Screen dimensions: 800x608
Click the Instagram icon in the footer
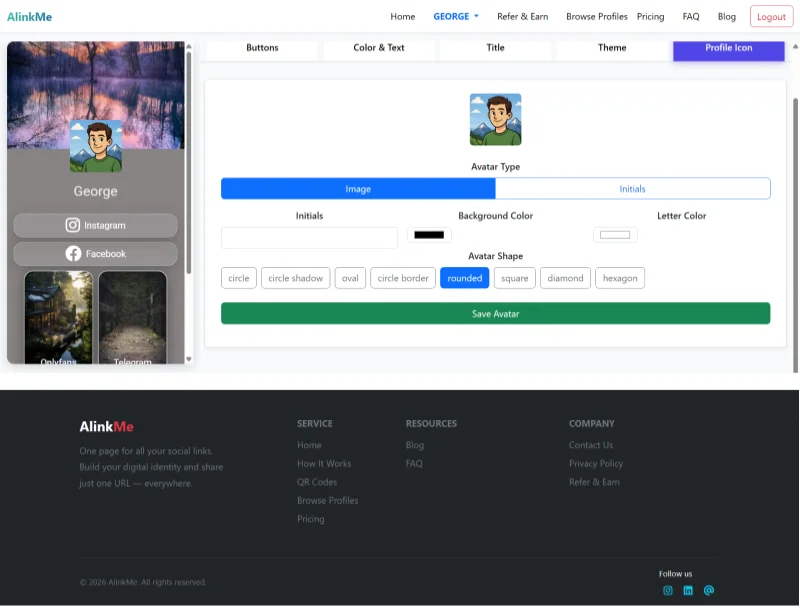click(x=668, y=591)
